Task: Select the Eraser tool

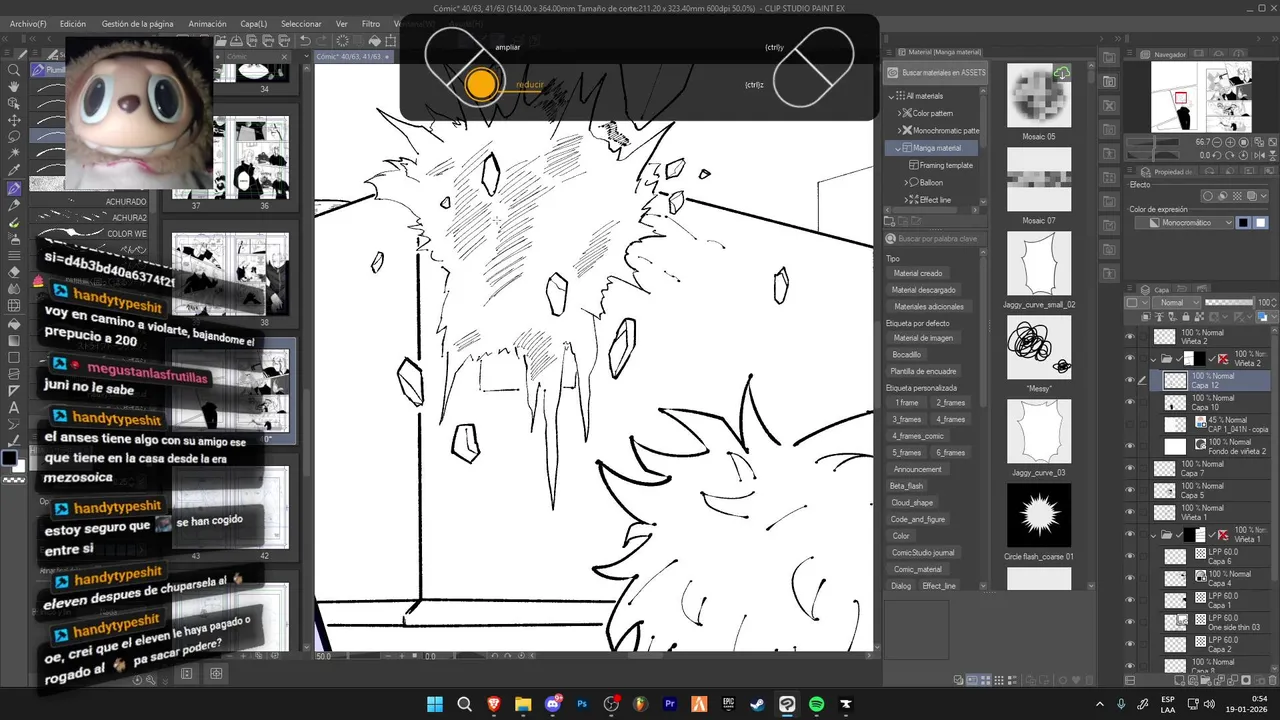Action: coord(14,272)
